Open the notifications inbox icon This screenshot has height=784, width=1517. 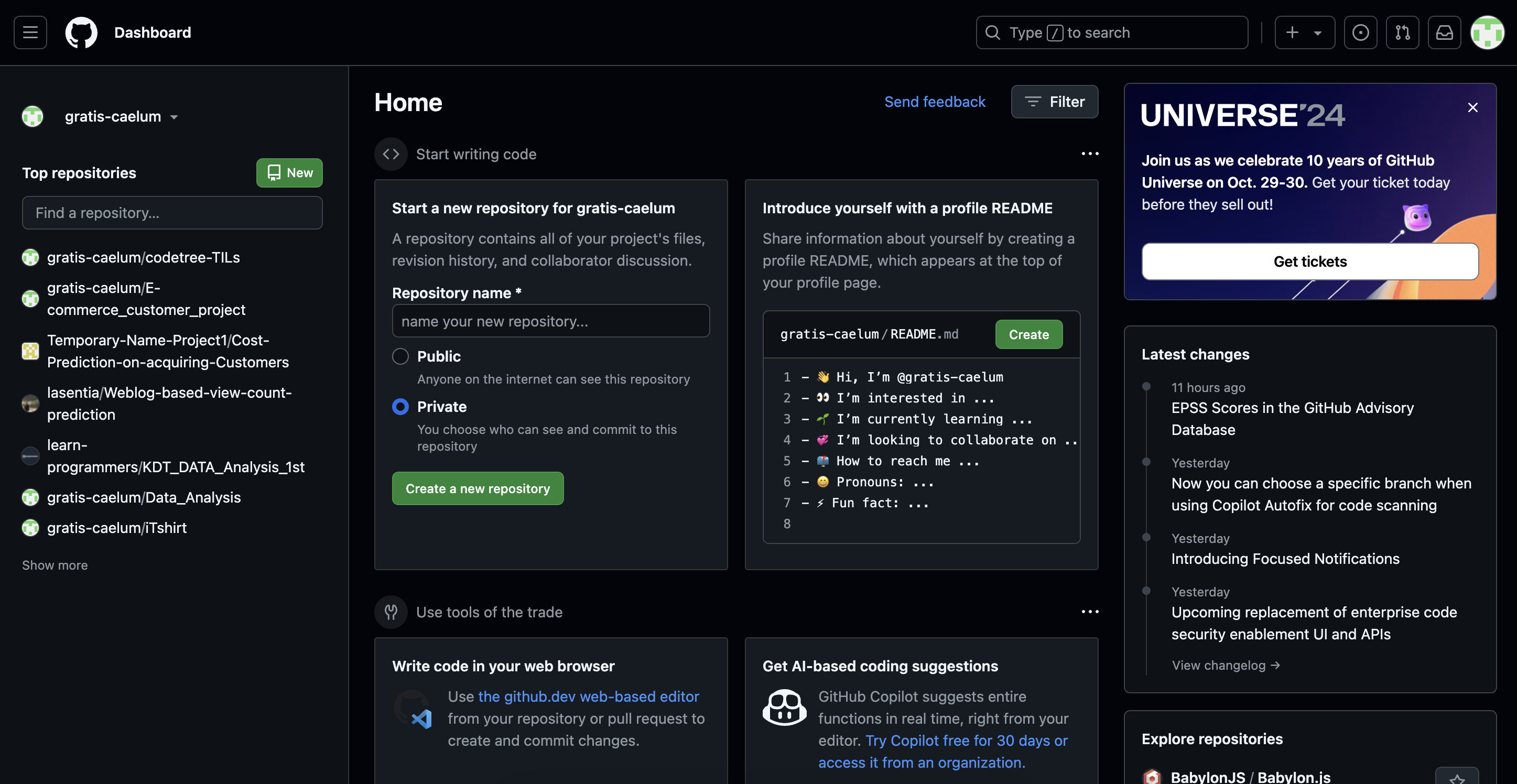click(1444, 32)
